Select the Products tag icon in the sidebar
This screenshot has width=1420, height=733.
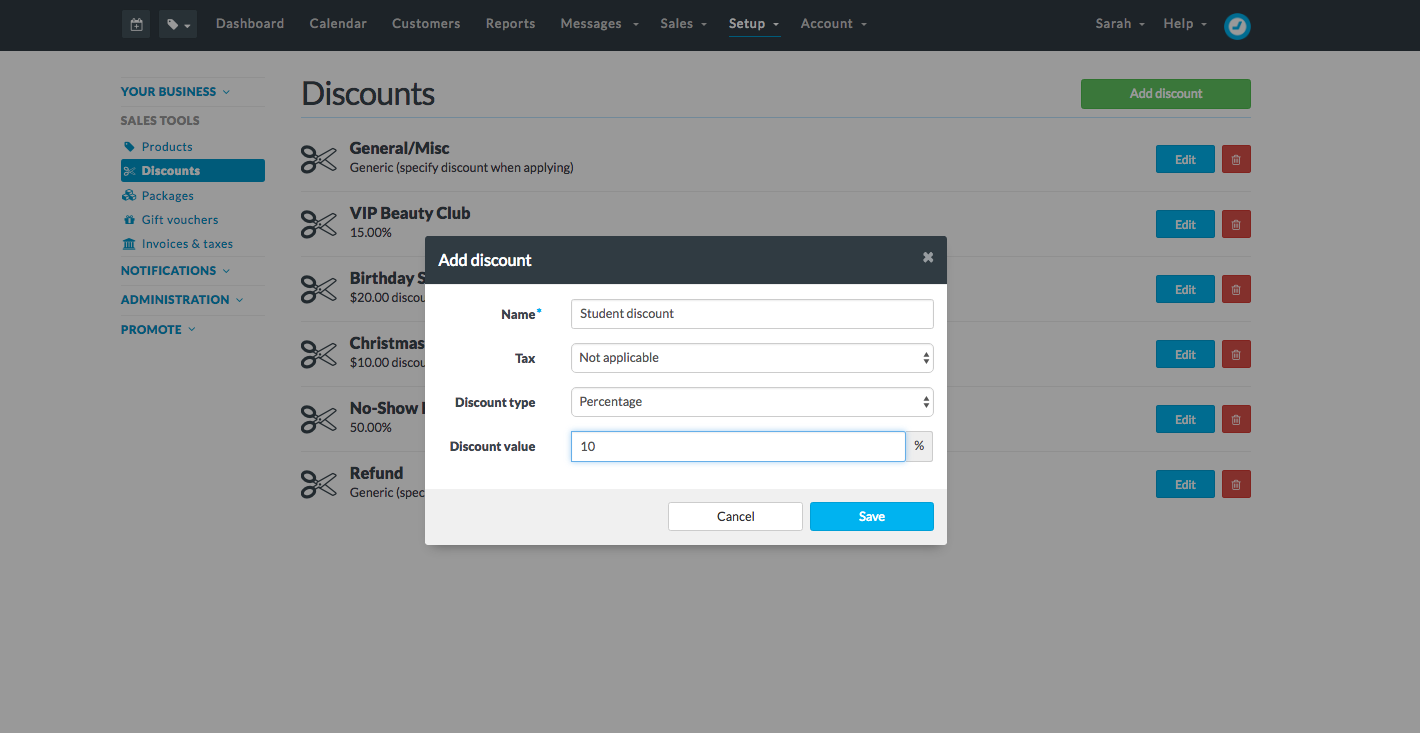131,146
